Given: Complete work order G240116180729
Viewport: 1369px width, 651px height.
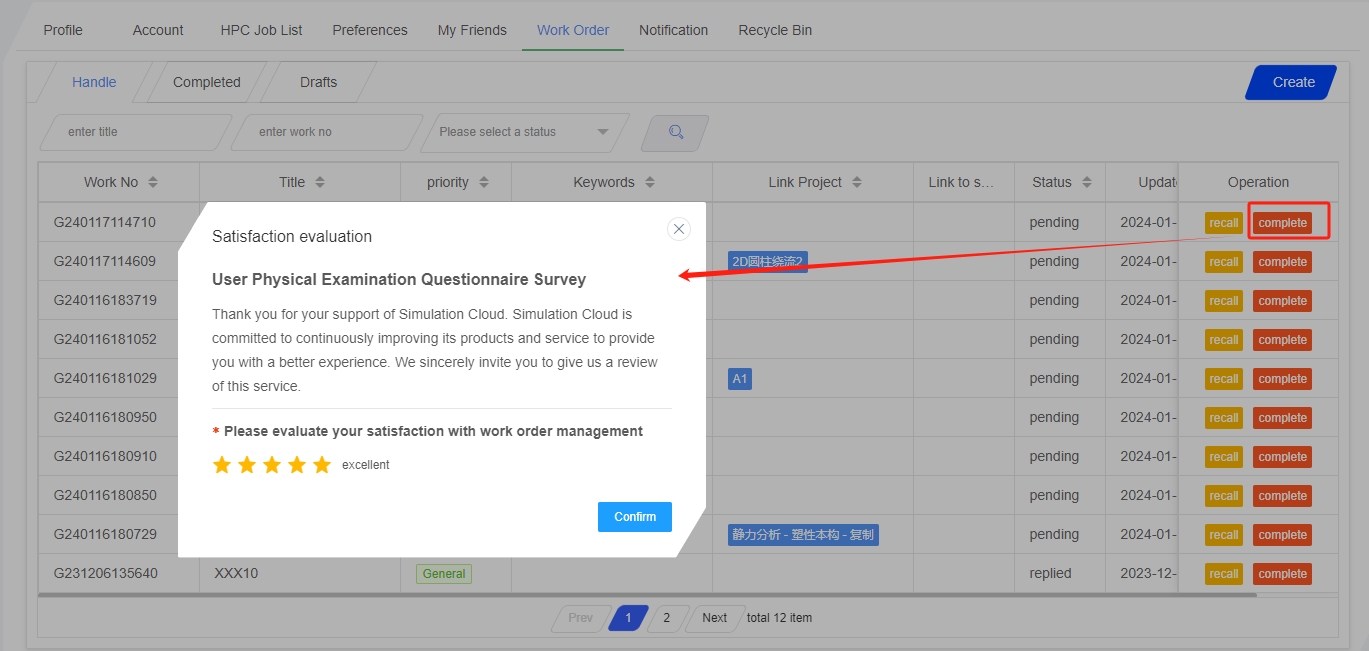Looking at the screenshot, I should (x=1282, y=535).
